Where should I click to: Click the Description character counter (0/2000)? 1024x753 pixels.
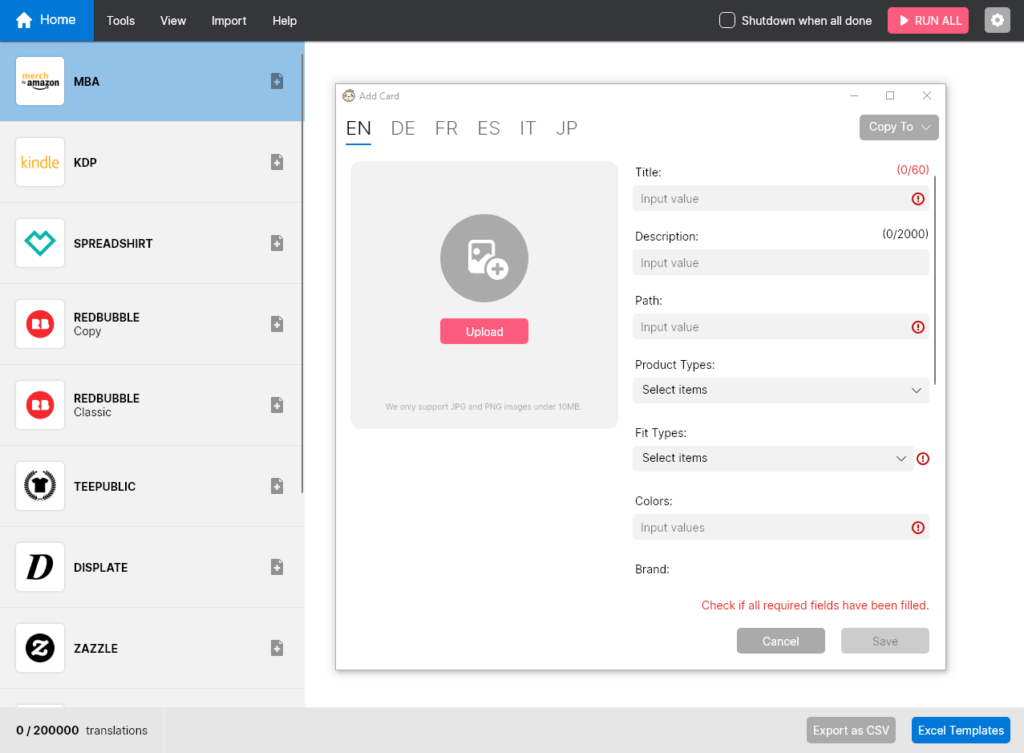pos(905,234)
